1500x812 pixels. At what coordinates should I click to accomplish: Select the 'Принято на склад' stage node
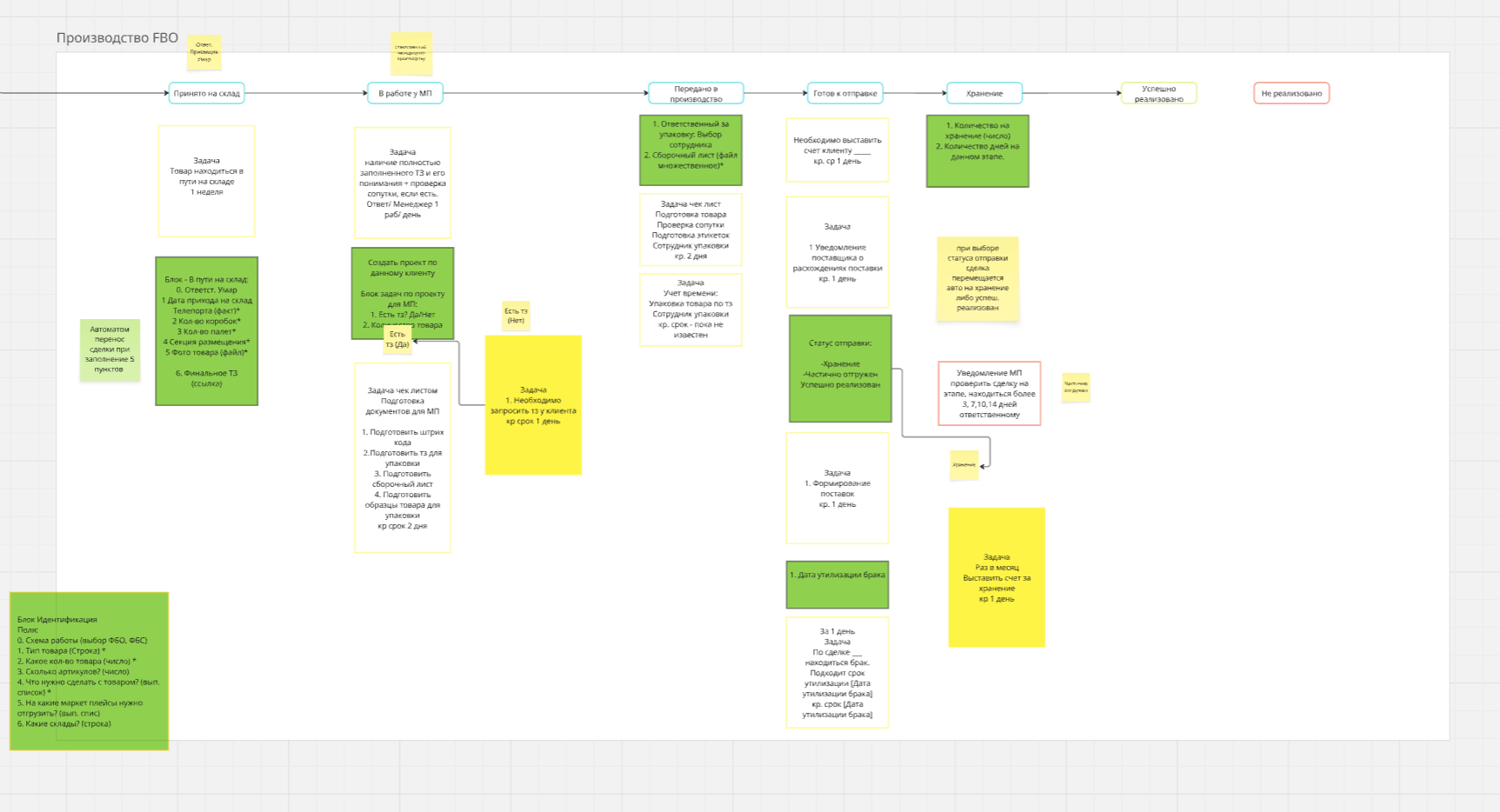206,93
